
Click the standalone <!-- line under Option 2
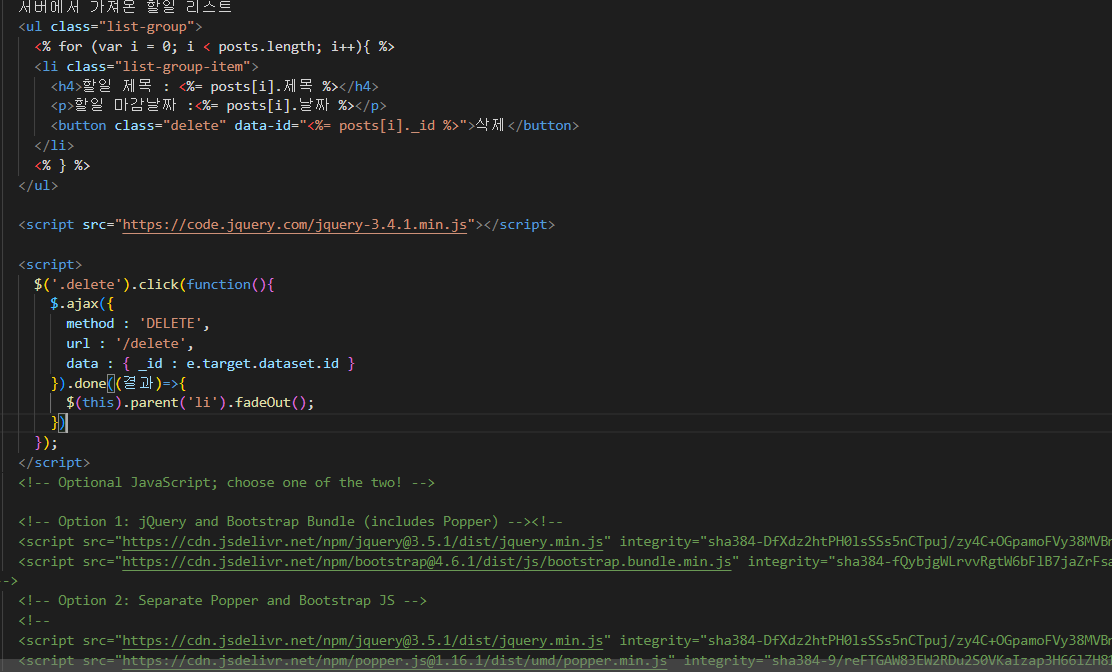(x=34, y=620)
